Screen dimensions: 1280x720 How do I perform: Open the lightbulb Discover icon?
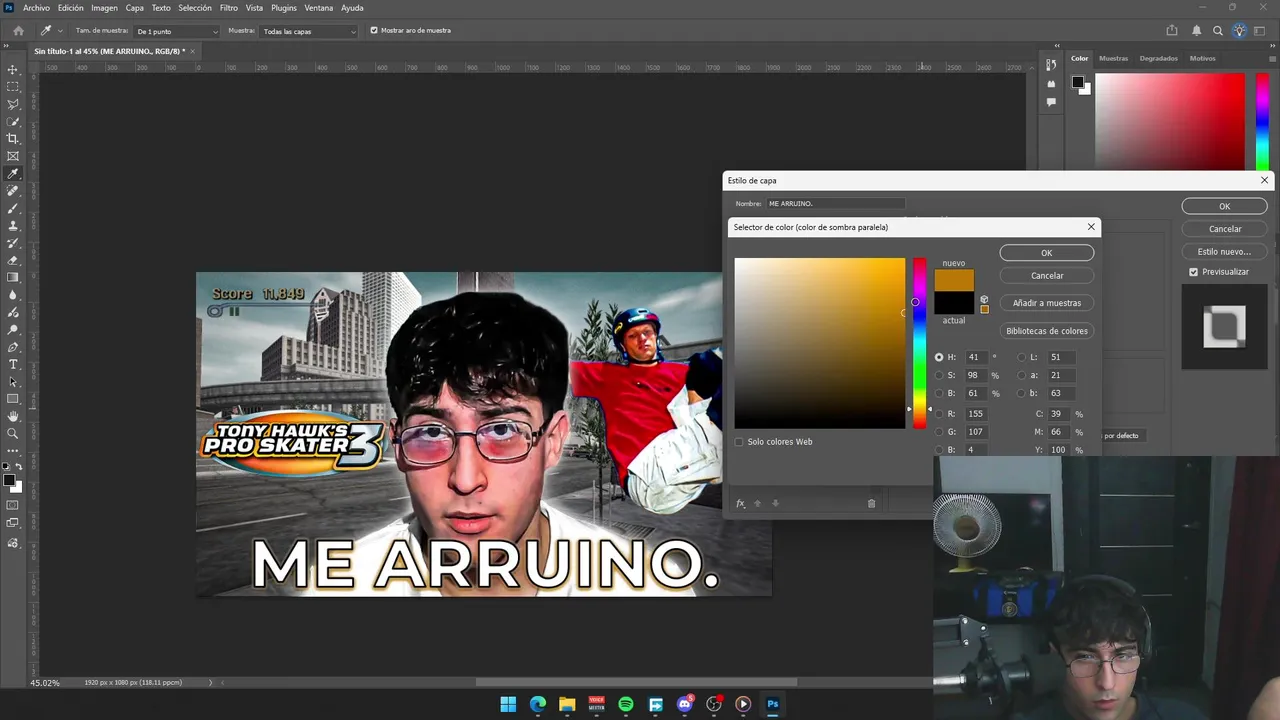1239,31
